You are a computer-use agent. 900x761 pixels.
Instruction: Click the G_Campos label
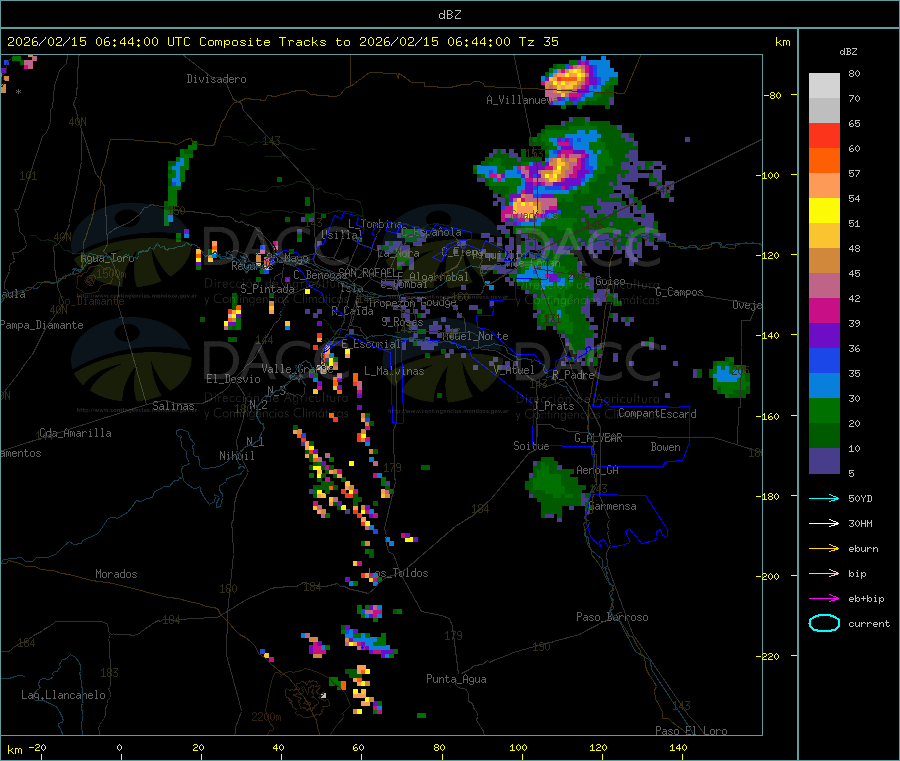pos(680,292)
